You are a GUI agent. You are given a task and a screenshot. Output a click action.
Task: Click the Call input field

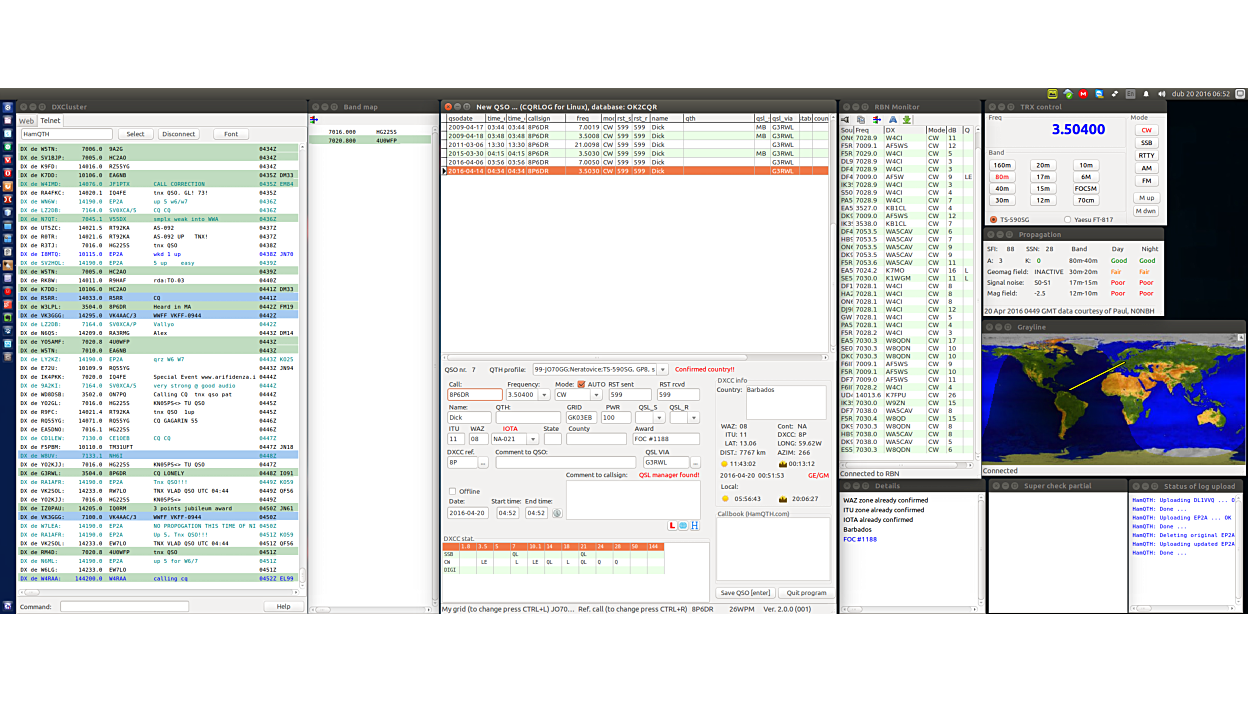coord(474,395)
